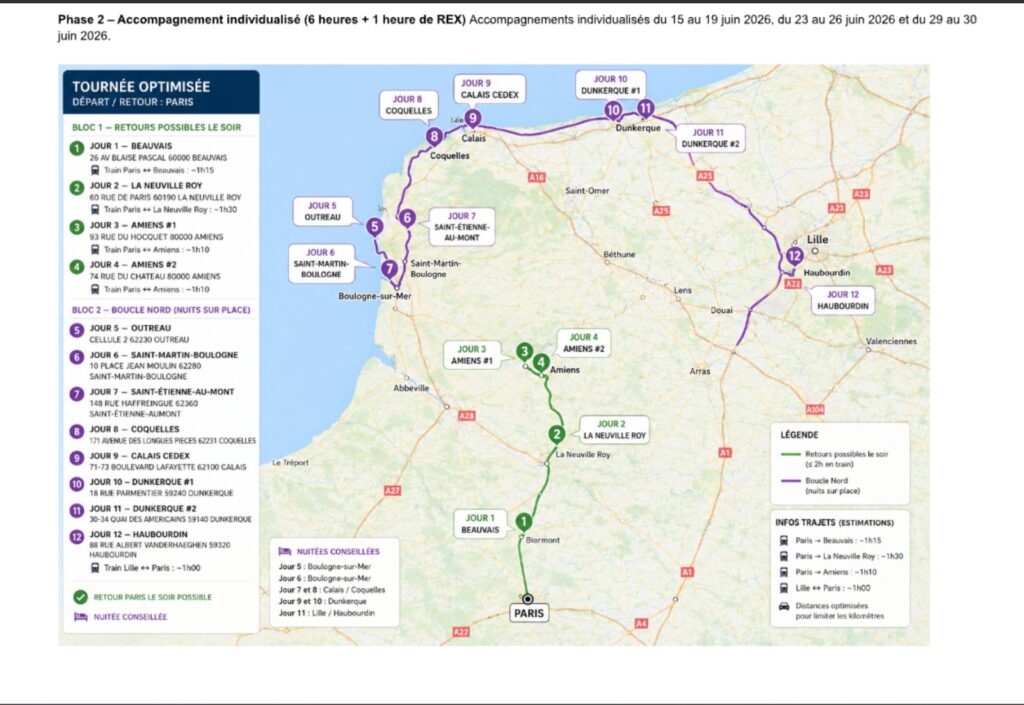Click bed icon in 'Nuitées conseillées' box header
This screenshot has height=705, width=1024.
click(285, 552)
